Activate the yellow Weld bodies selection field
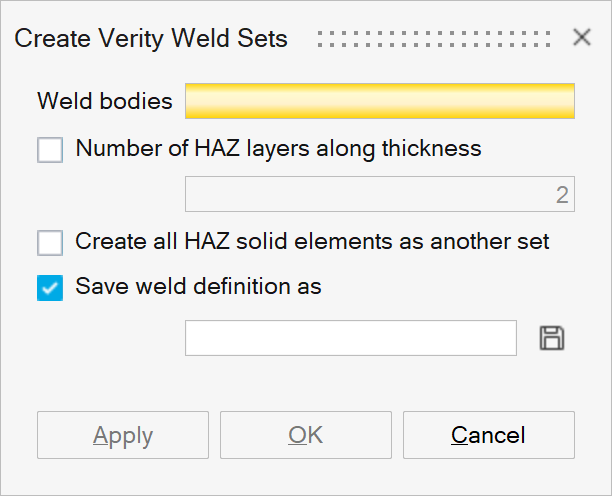The width and height of the screenshot is (612, 496). 380,101
